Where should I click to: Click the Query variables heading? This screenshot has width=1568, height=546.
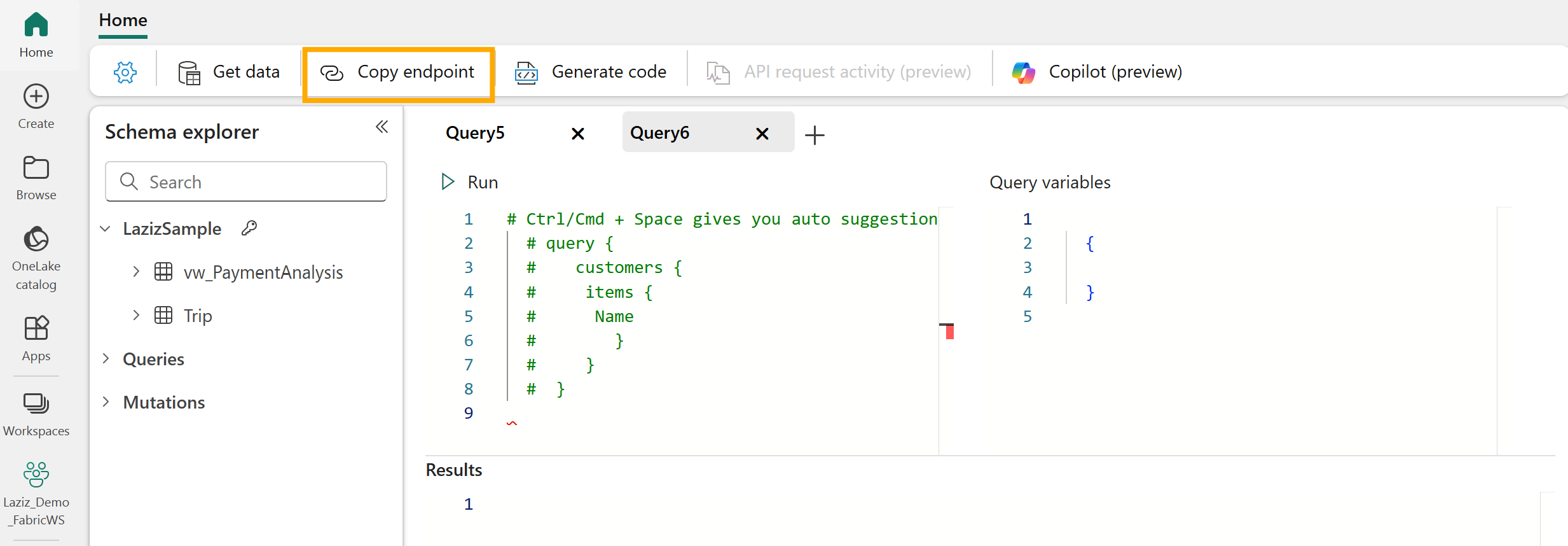click(1050, 183)
